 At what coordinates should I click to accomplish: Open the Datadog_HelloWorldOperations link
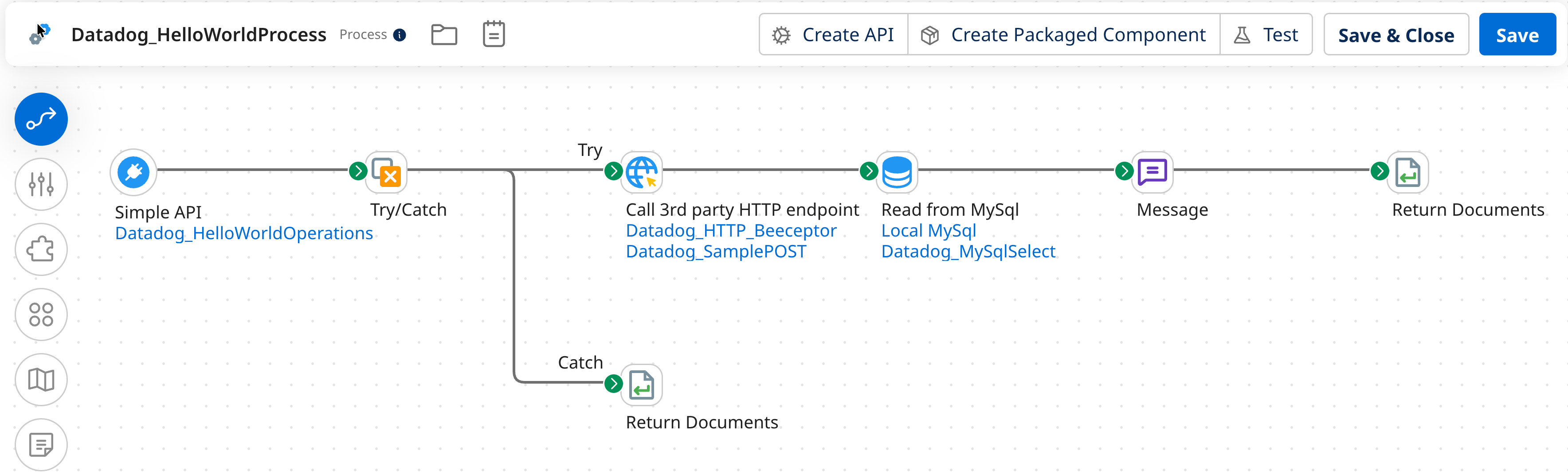(244, 233)
